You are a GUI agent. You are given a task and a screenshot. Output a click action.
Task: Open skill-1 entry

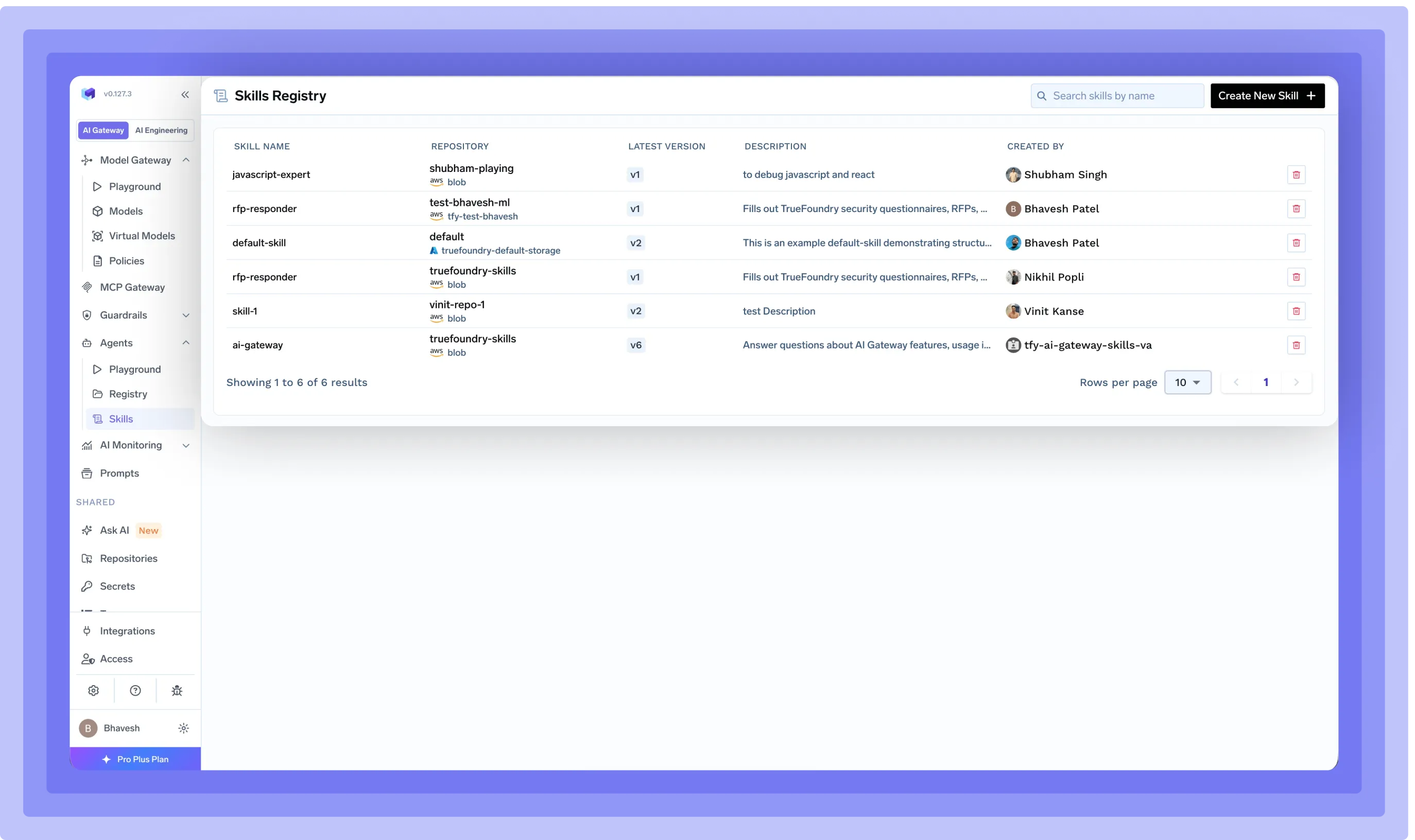click(245, 311)
